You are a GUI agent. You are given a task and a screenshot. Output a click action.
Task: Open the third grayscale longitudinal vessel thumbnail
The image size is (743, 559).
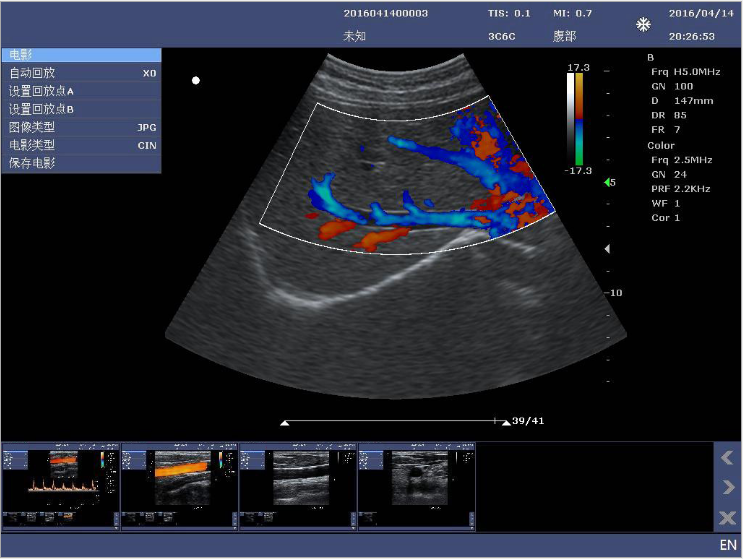(x=298, y=487)
